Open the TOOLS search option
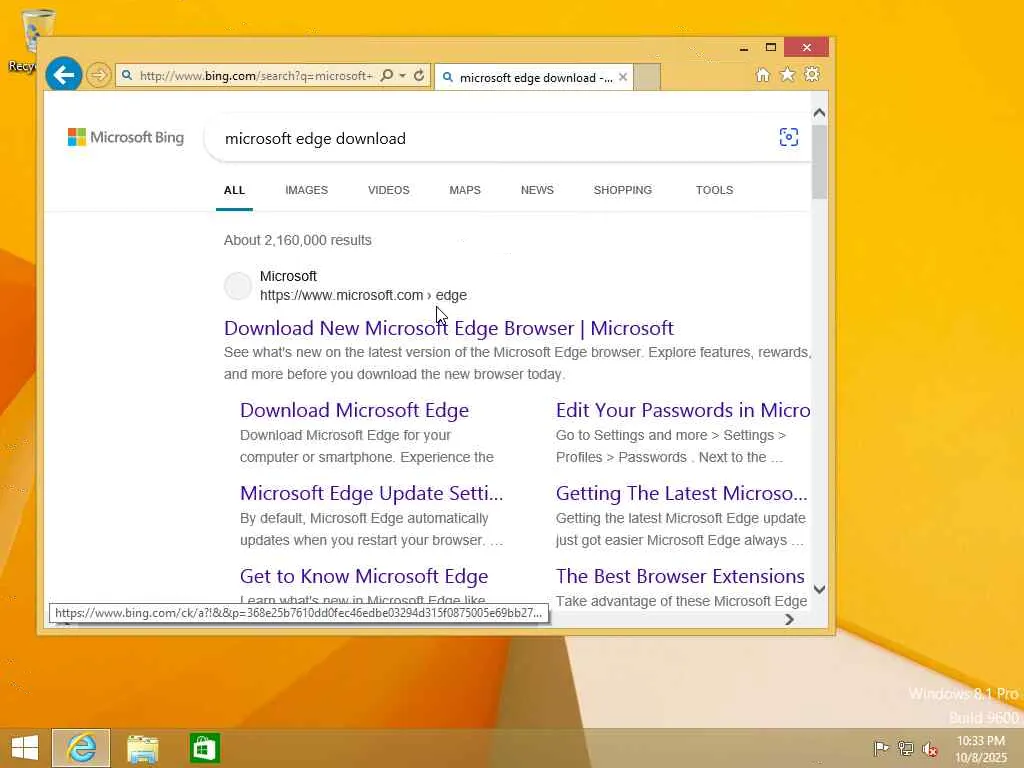1024x768 pixels. 714,190
